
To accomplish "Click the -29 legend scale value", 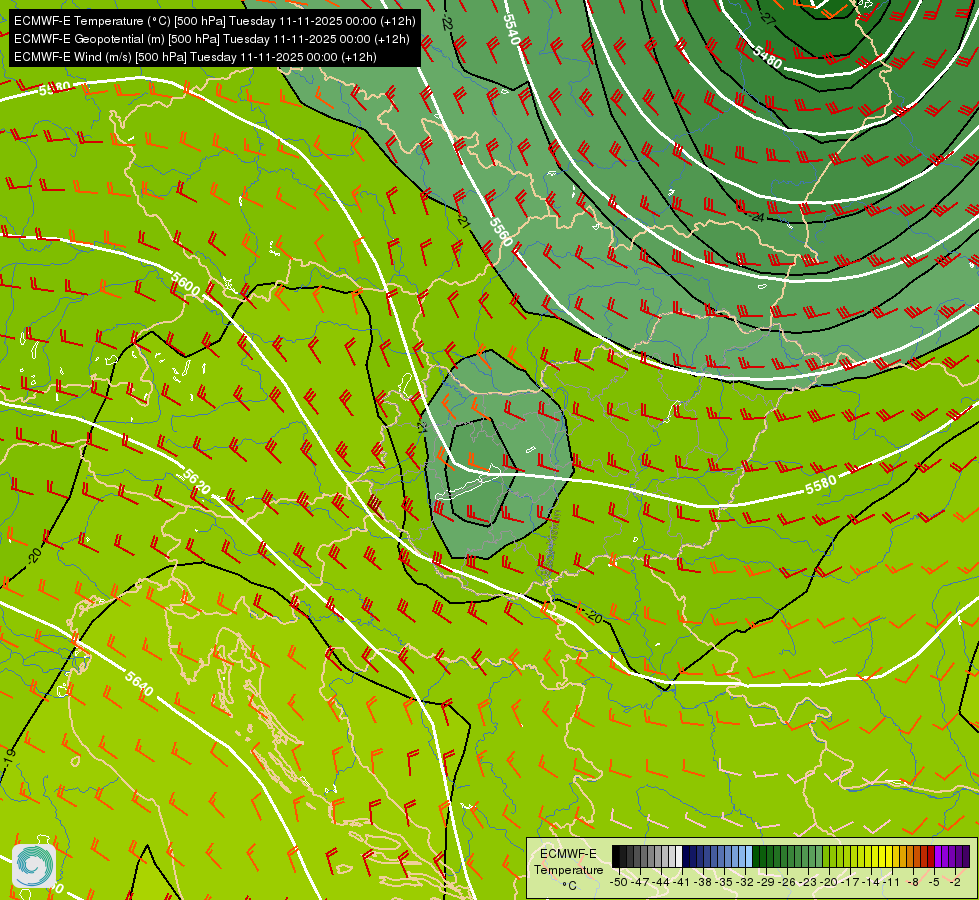I will coord(766,882).
